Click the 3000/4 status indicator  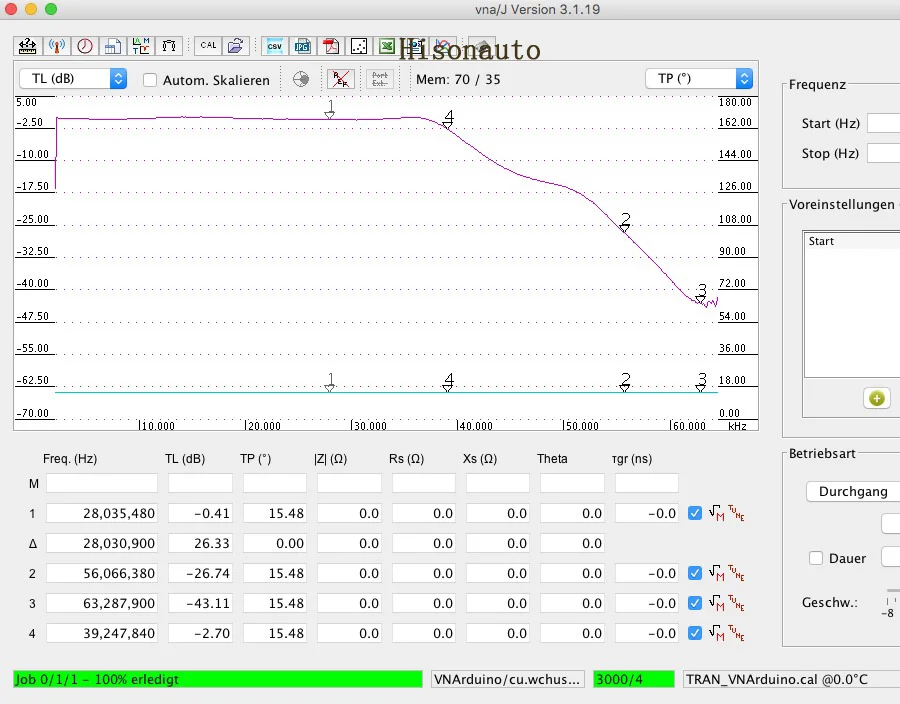coord(634,679)
